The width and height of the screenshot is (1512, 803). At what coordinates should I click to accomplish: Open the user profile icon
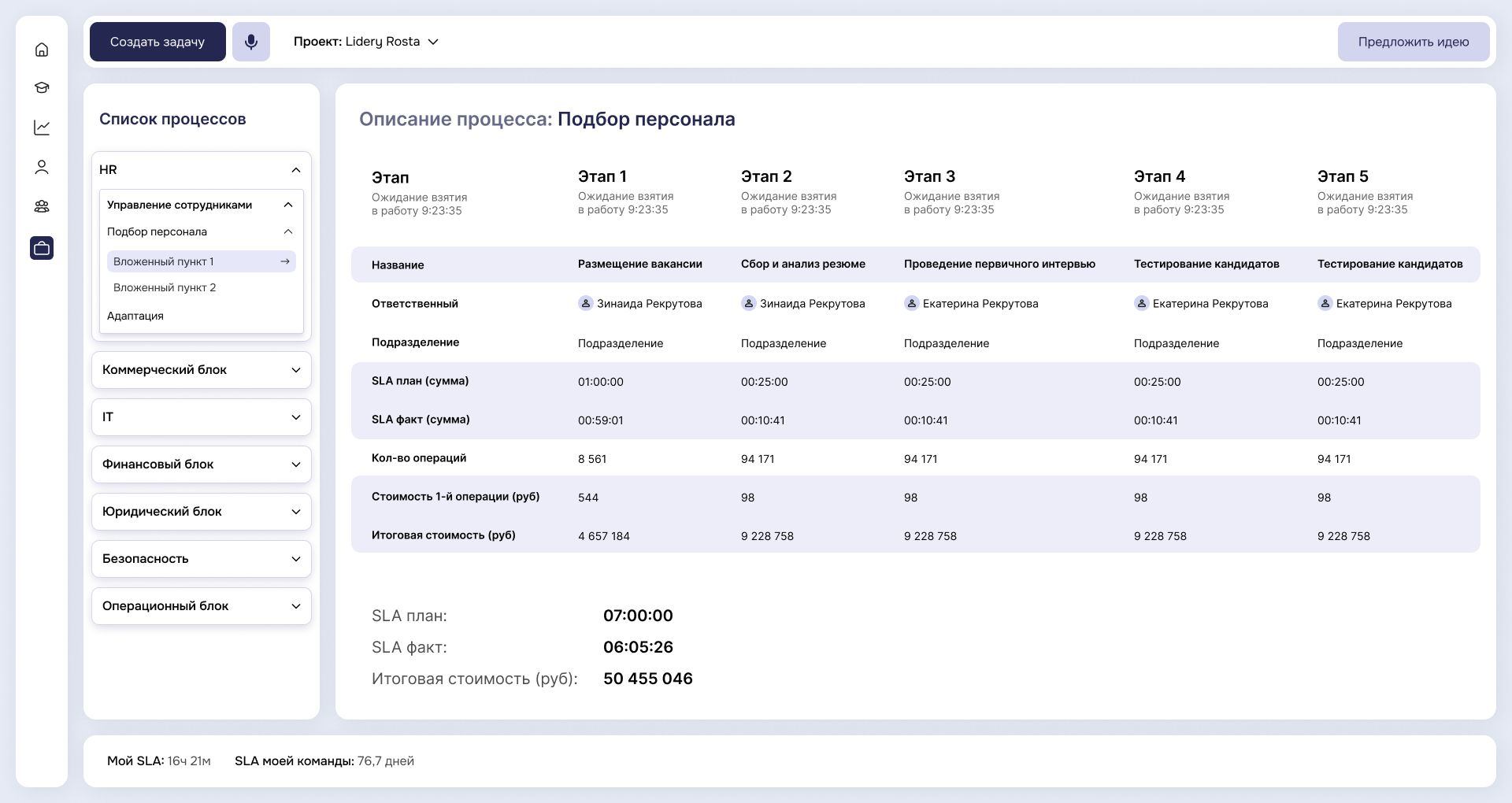click(x=42, y=167)
